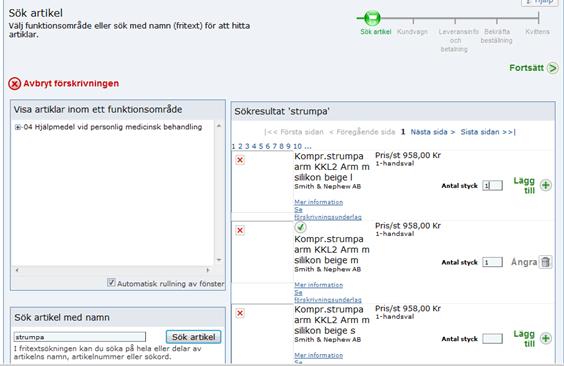Click the green shopping cart step icon
The width and height of the screenshot is (564, 366).
[372, 17]
